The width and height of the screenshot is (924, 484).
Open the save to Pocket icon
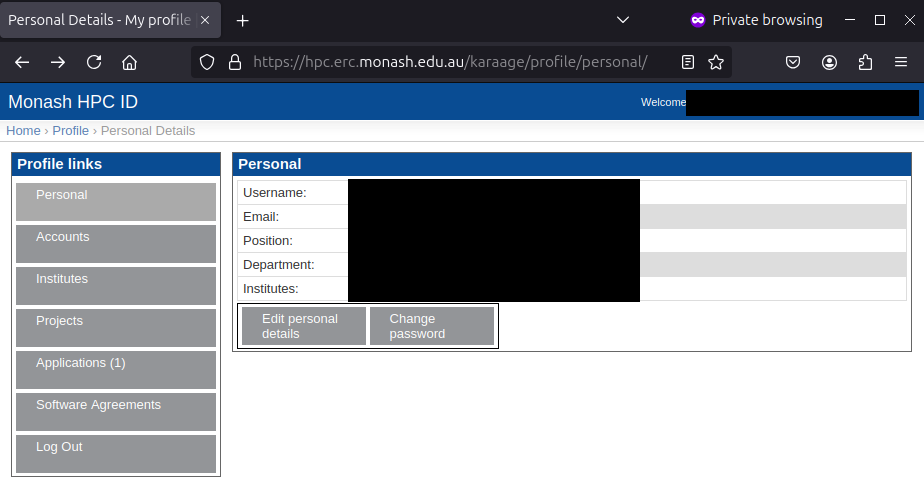[x=793, y=62]
